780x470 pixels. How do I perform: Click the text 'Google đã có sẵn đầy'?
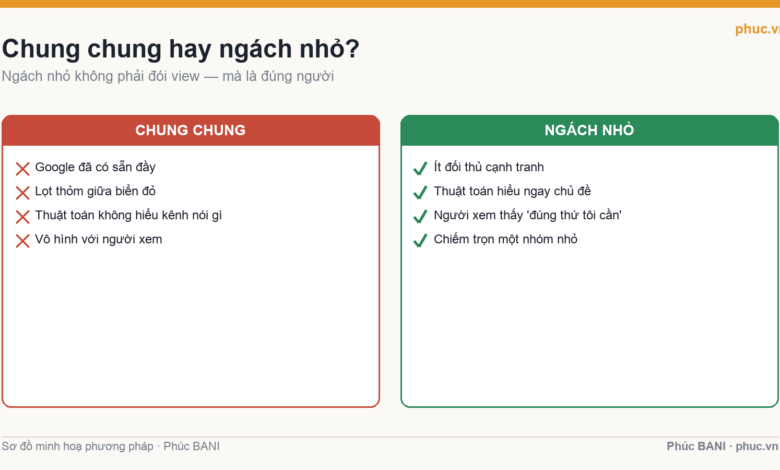point(95,167)
